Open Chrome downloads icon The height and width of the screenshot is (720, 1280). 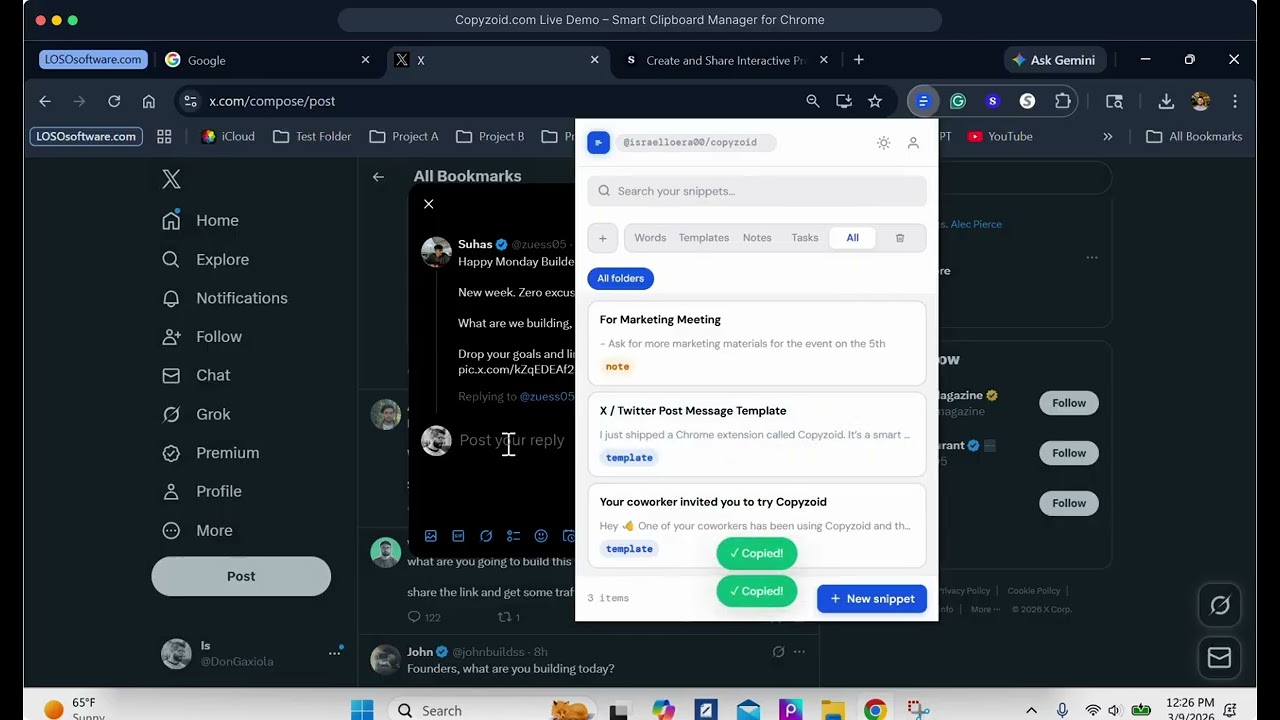click(x=1166, y=101)
